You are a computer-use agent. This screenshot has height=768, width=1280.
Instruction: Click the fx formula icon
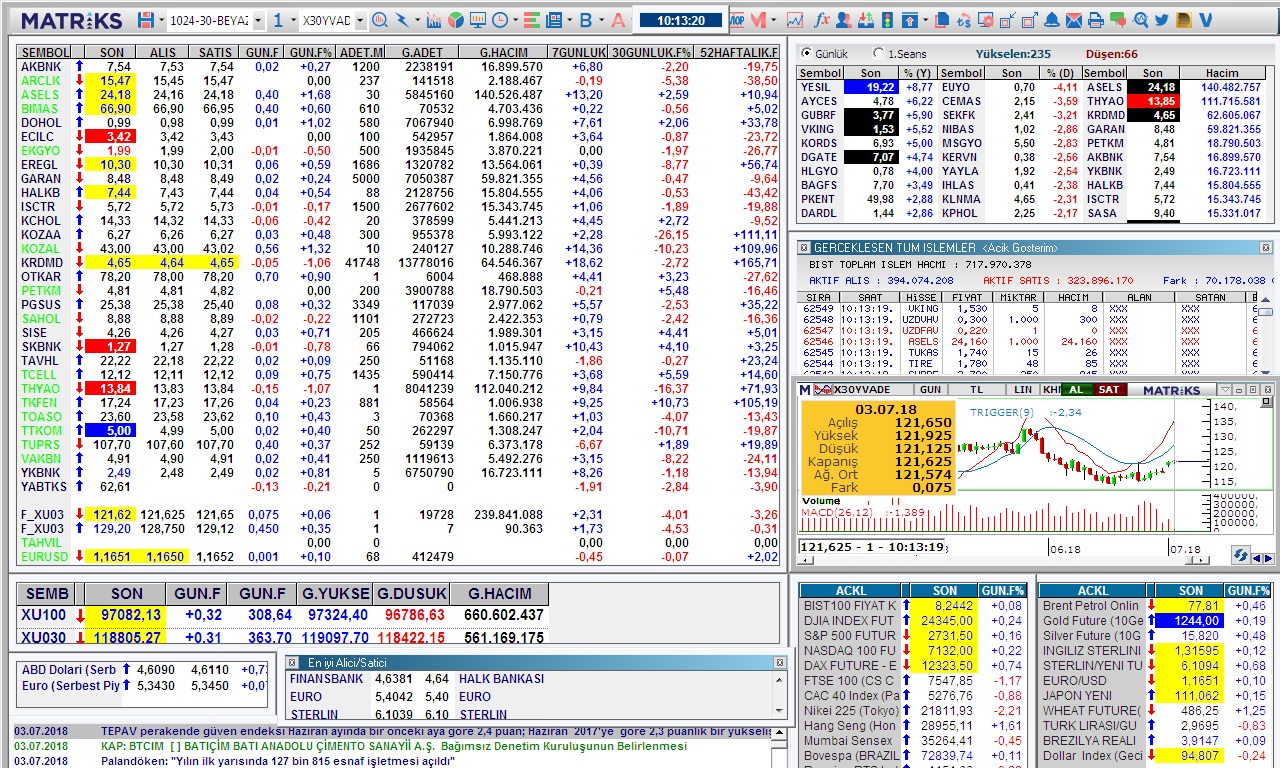coord(822,20)
